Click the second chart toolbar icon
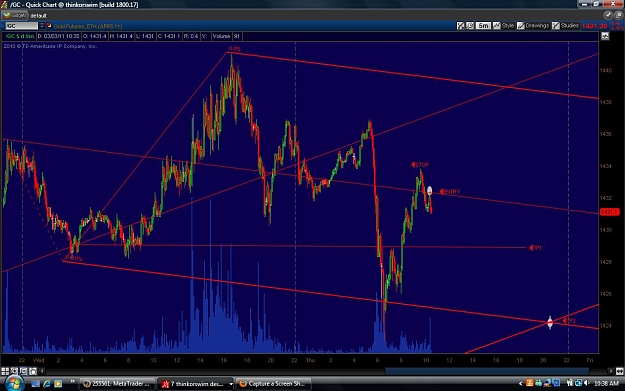 pos(470,26)
